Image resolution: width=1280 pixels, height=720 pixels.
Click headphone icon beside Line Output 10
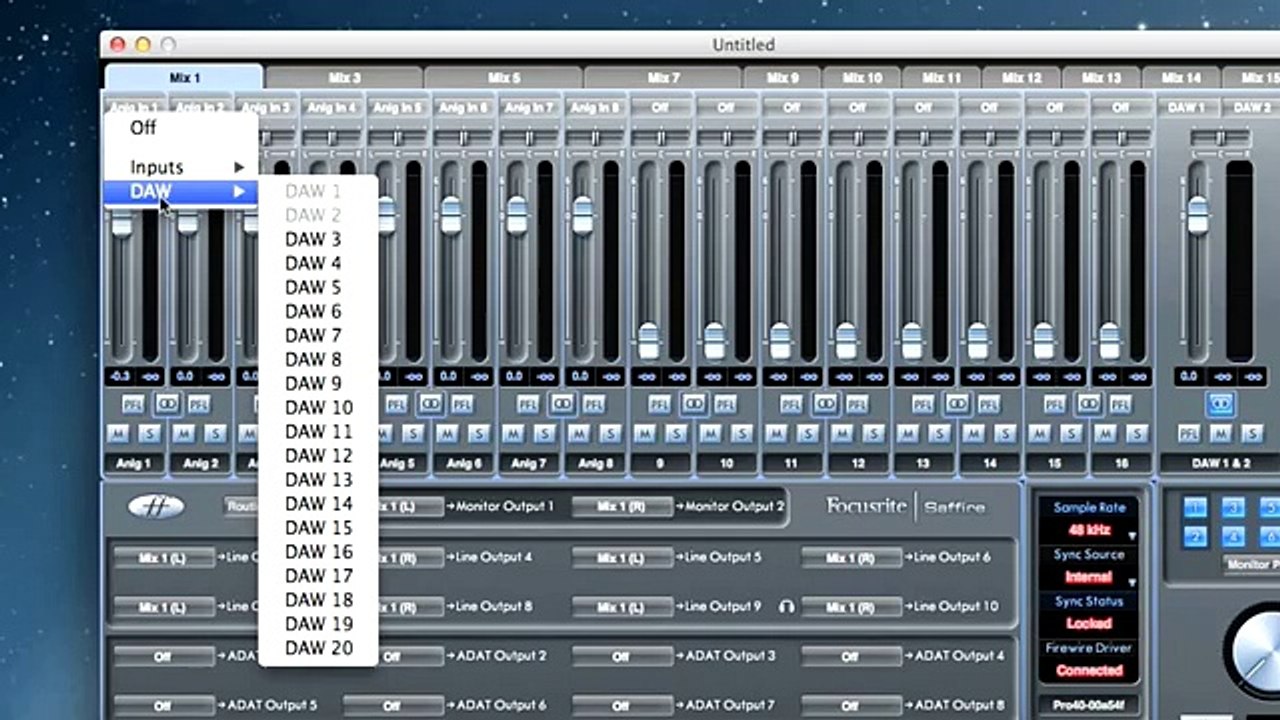tap(786, 606)
